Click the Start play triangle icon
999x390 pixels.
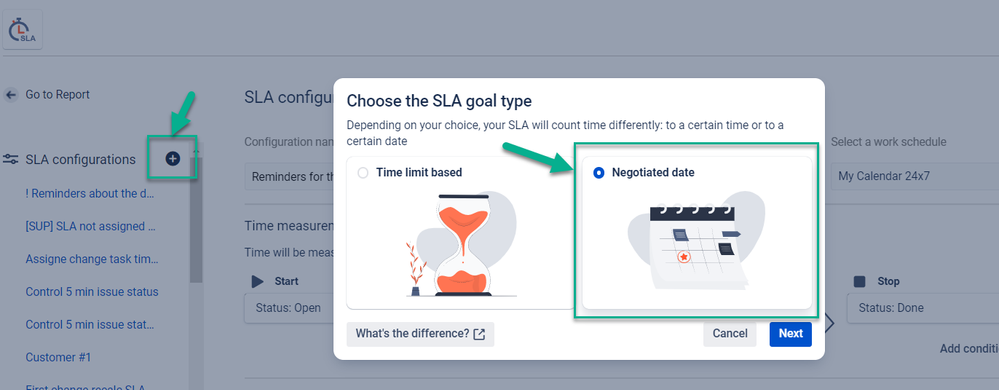(x=257, y=281)
